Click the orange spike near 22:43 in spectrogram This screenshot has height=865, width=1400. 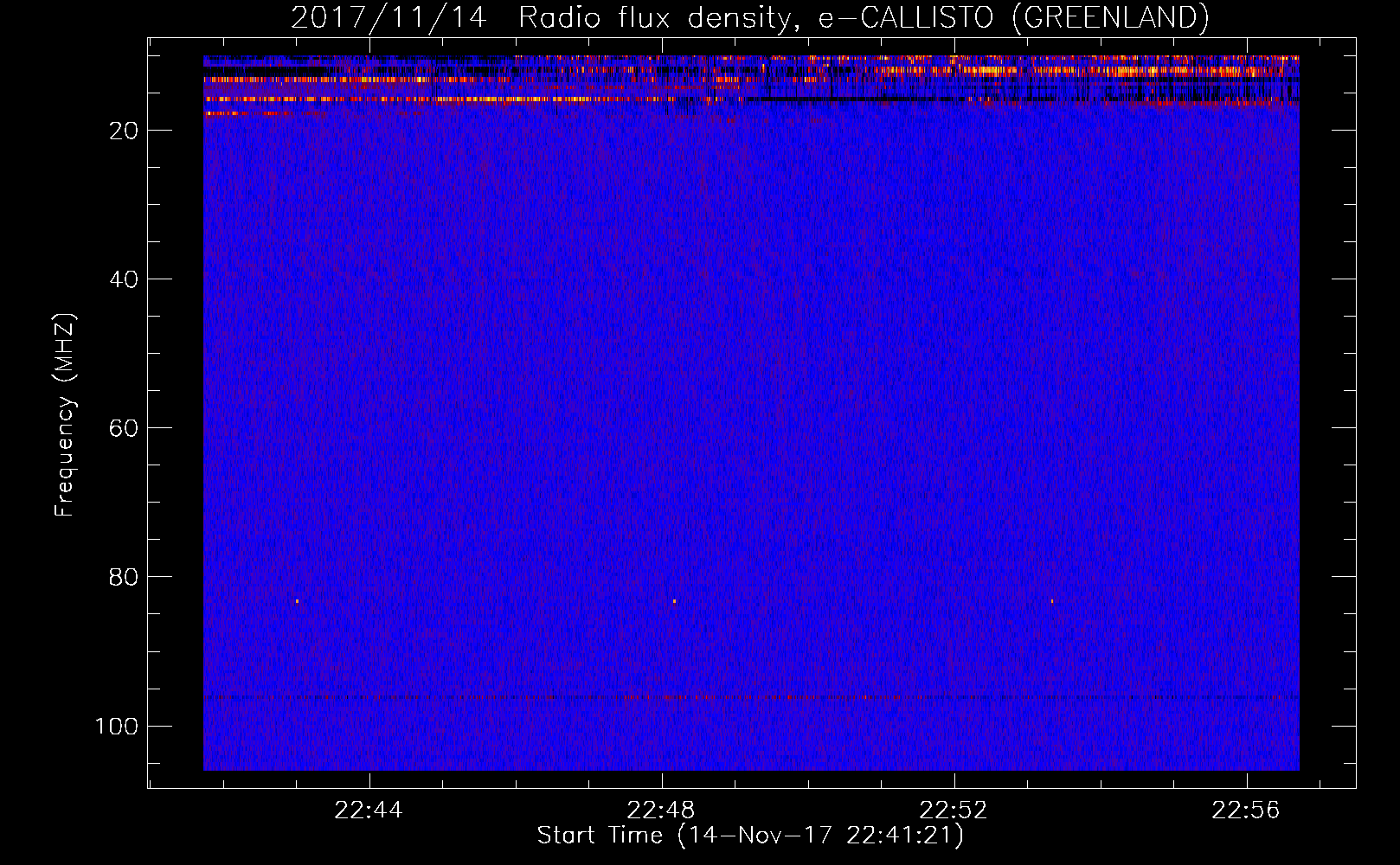coord(297,601)
